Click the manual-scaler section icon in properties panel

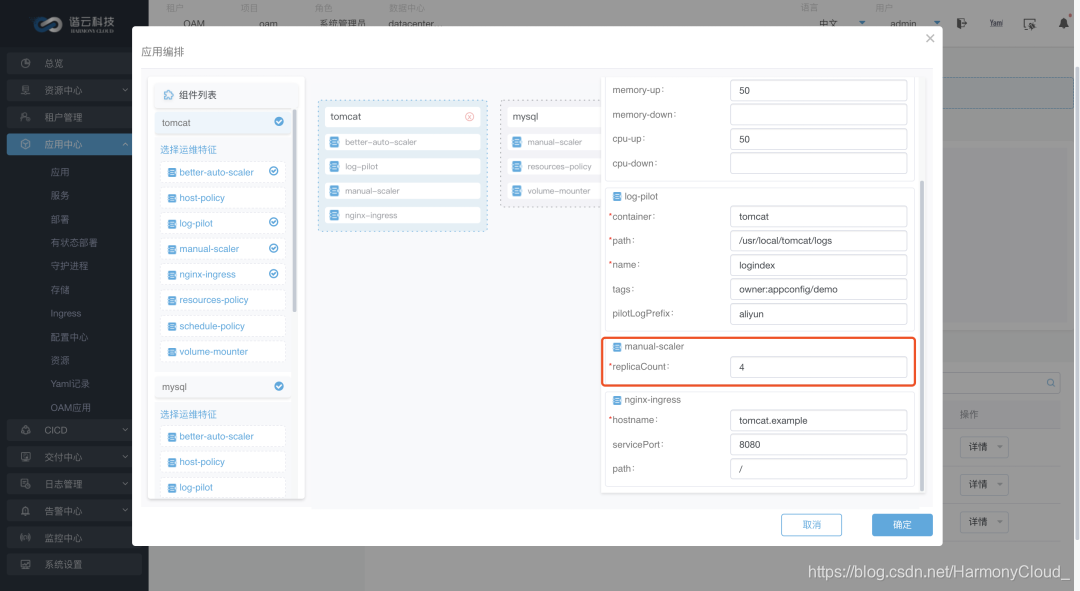[617, 347]
